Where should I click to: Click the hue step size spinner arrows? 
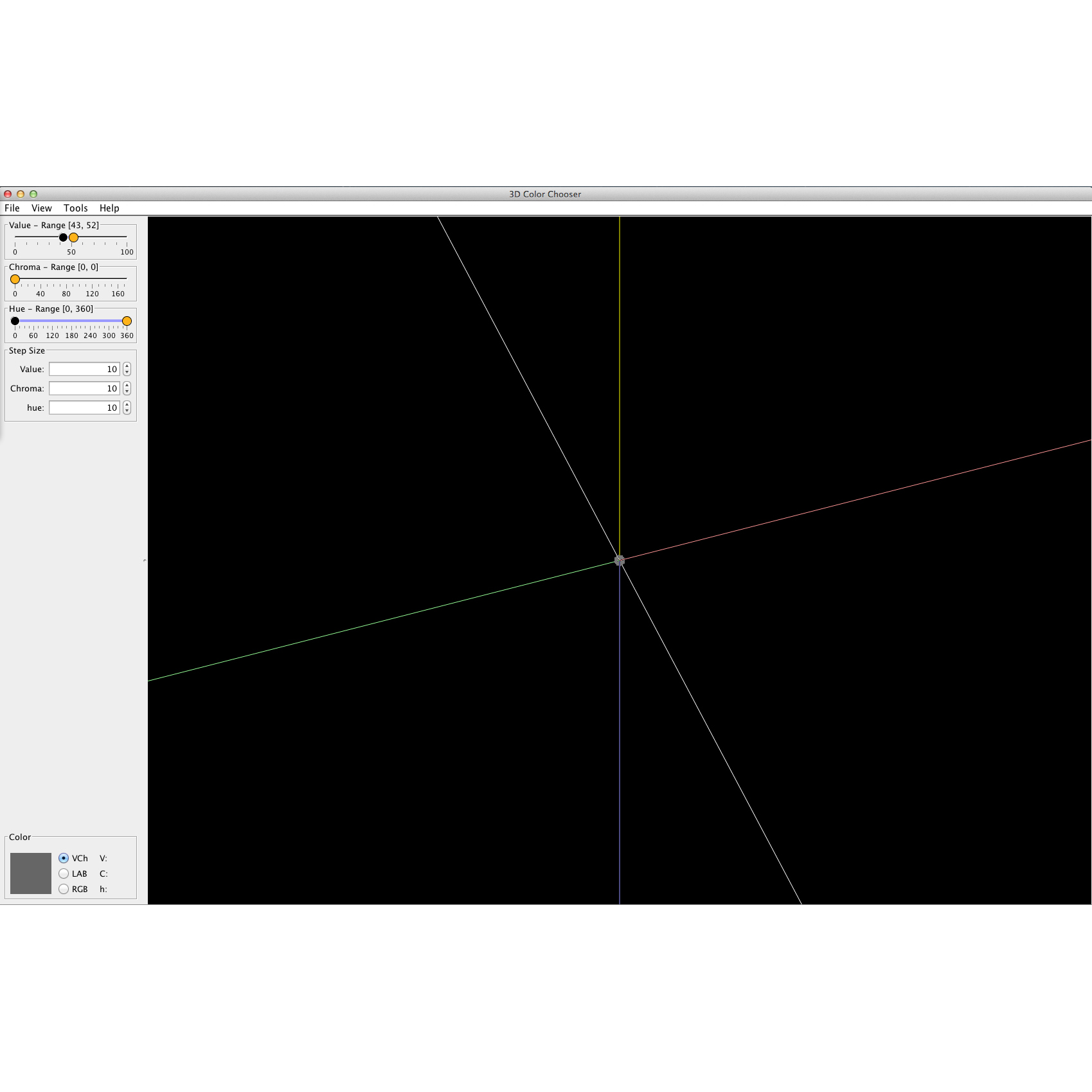127,407
